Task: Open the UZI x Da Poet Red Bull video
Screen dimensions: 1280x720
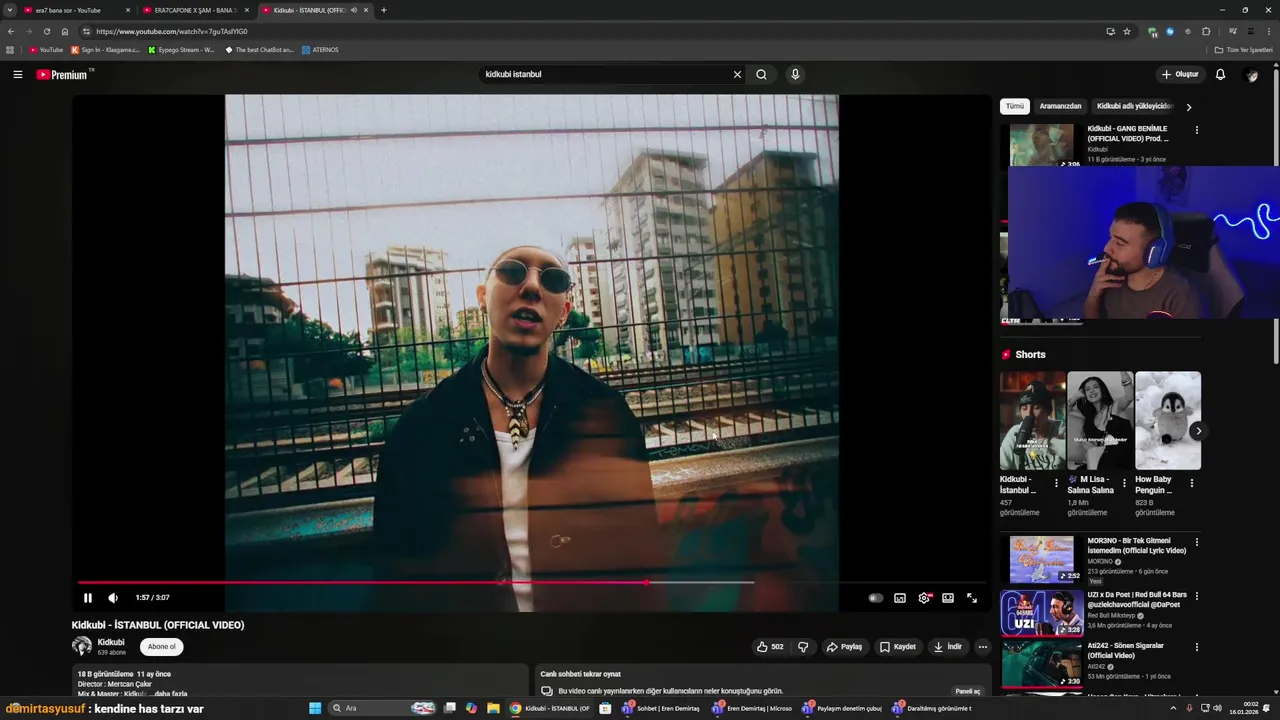Action: pyautogui.click(x=1040, y=613)
